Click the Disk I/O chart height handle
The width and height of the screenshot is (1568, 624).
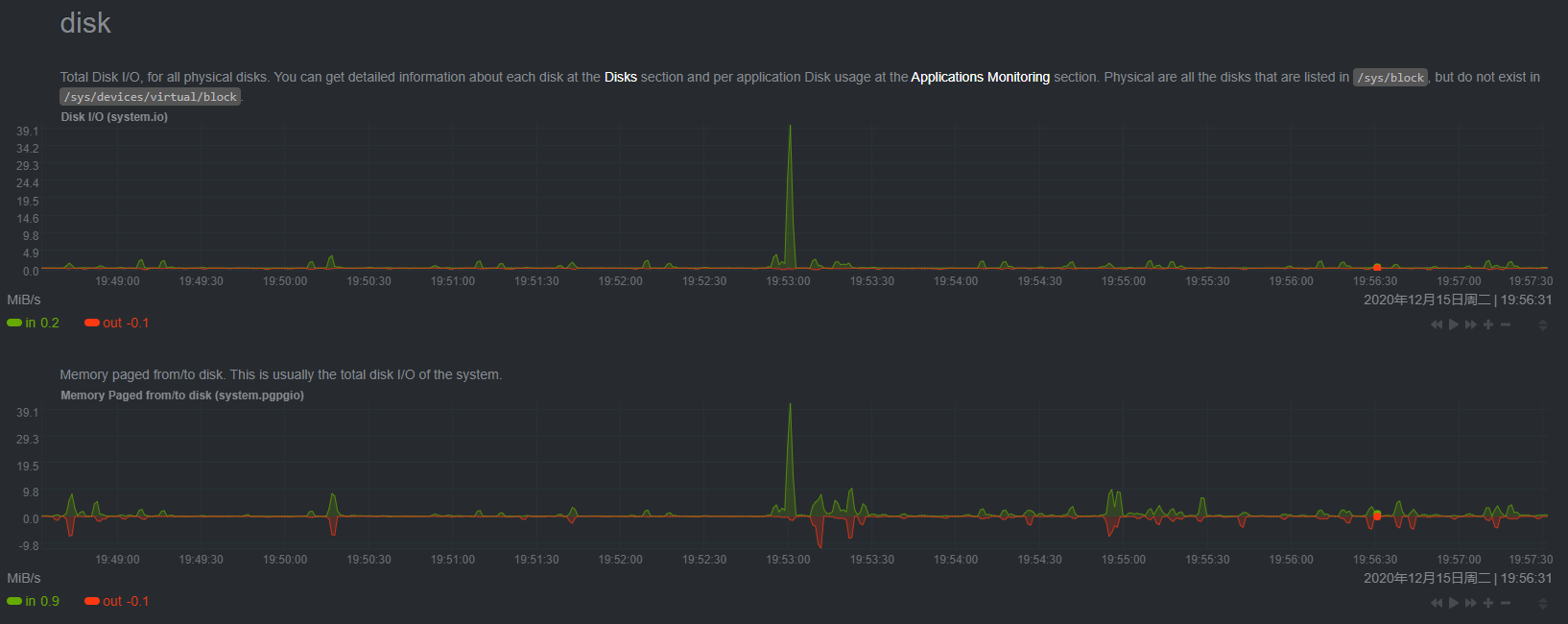1543,324
